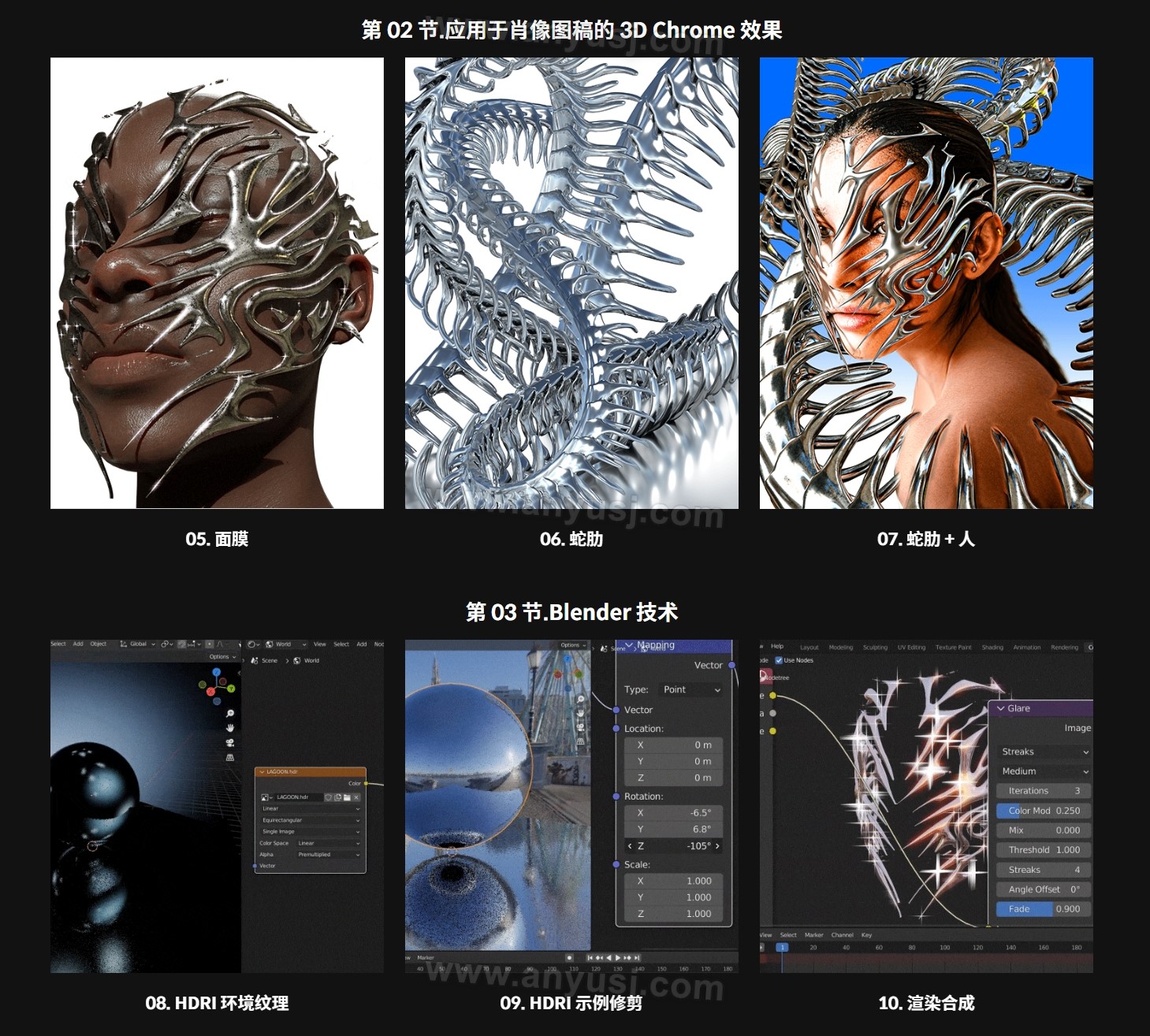Open the View menu in lesson 08 node editor
Screen dimensions: 1150x1036
coord(319,644)
